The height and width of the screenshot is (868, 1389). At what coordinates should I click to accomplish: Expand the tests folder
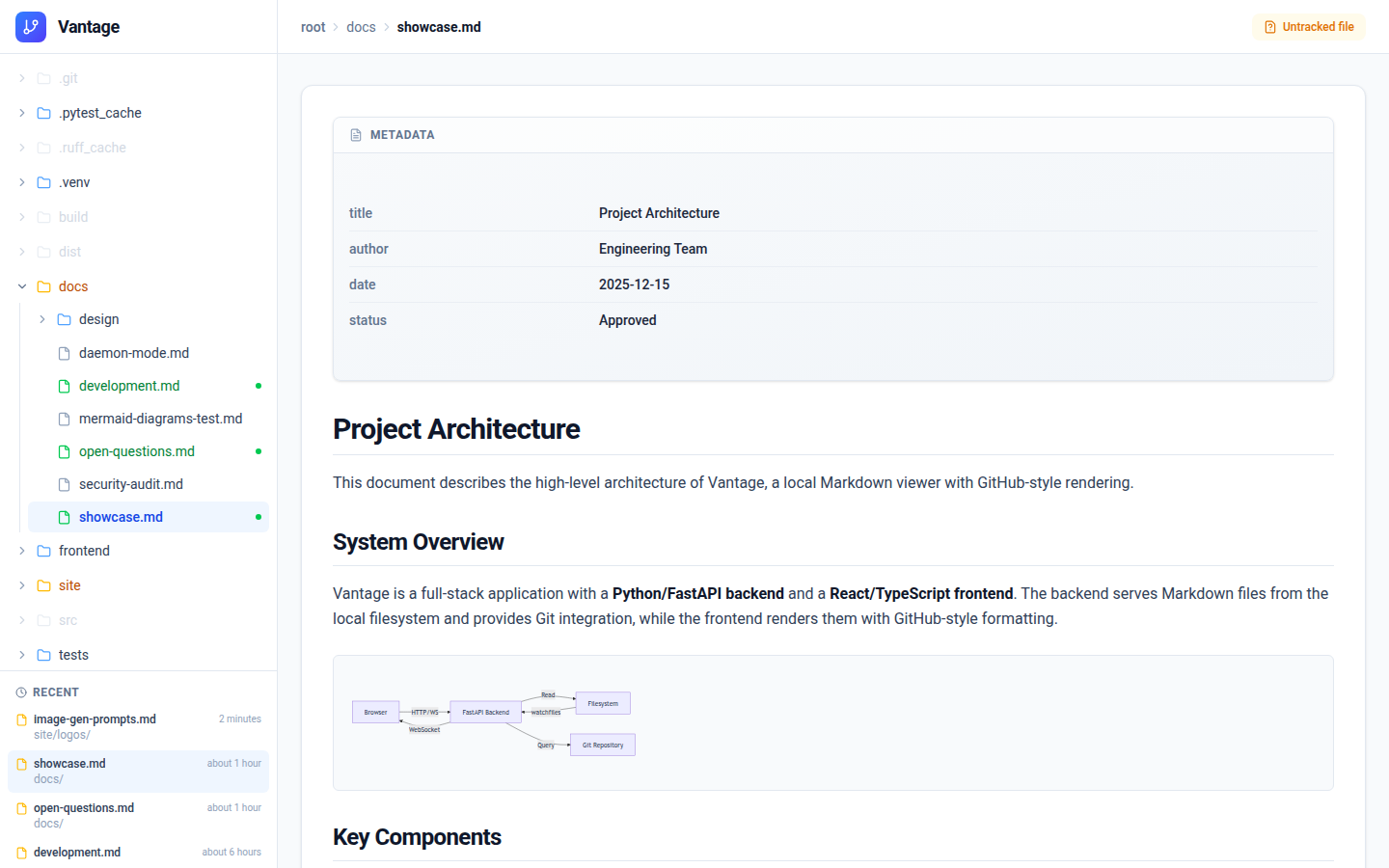(21, 655)
